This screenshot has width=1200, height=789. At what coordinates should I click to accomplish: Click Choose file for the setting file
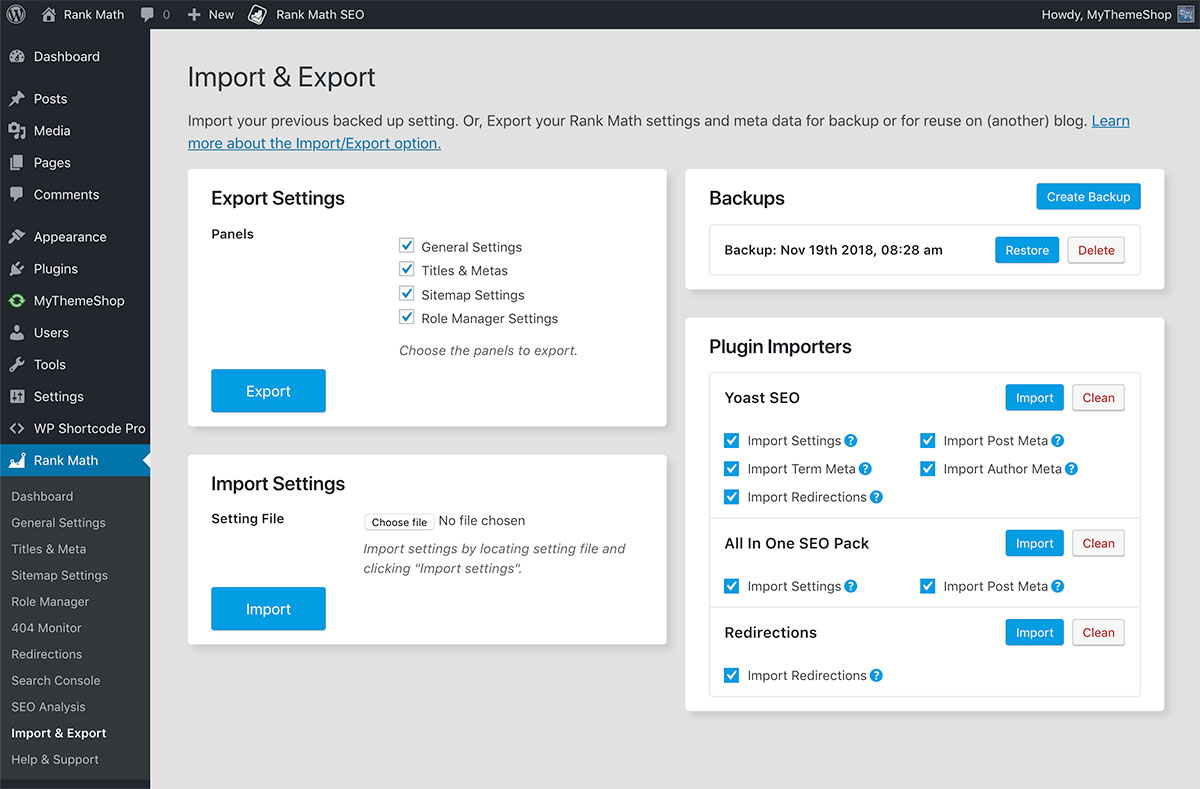(399, 522)
